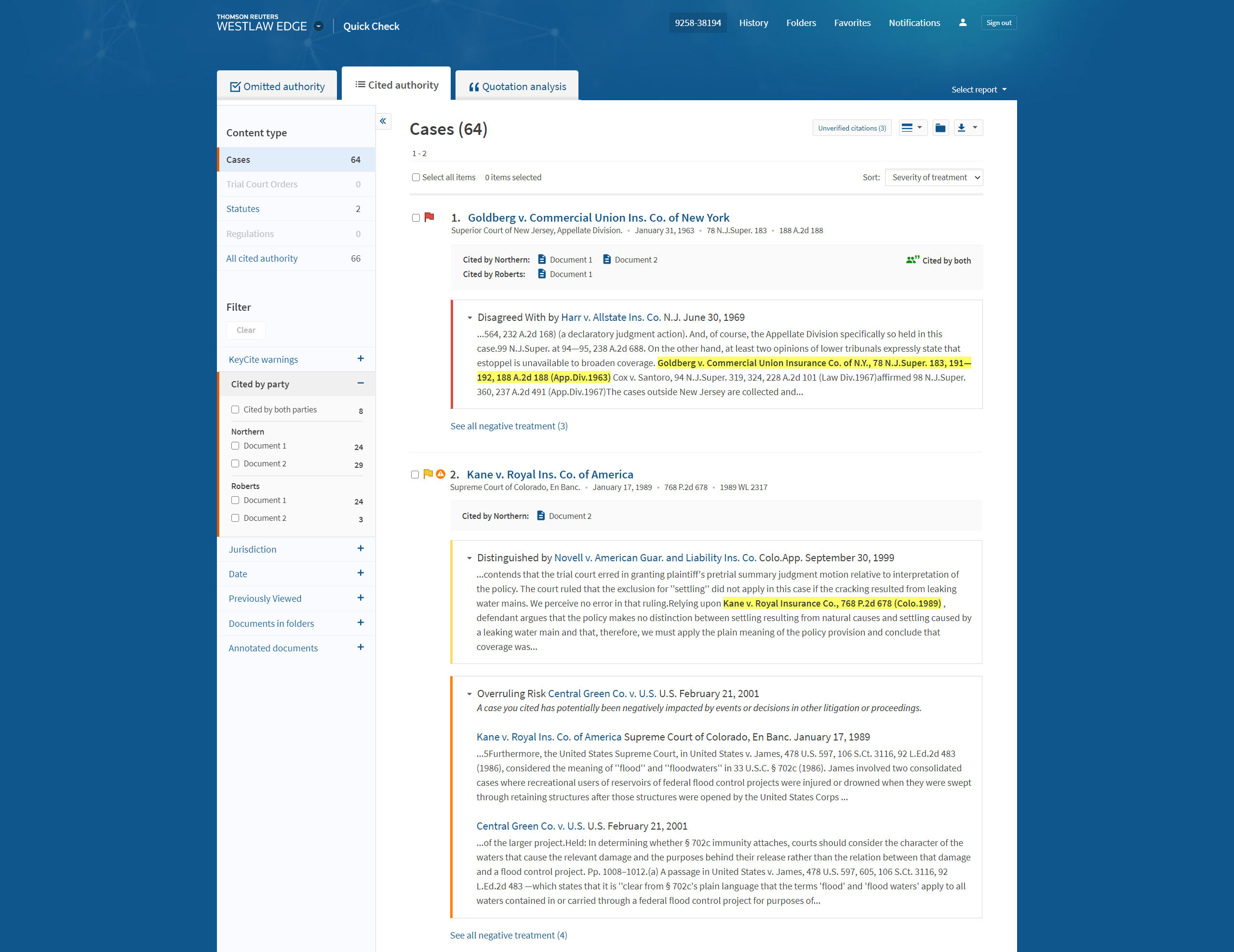This screenshot has width=1234, height=952.
Task: Collapse the Disagreed With by Harr treatment
Action: pyautogui.click(x=469, y=318)
